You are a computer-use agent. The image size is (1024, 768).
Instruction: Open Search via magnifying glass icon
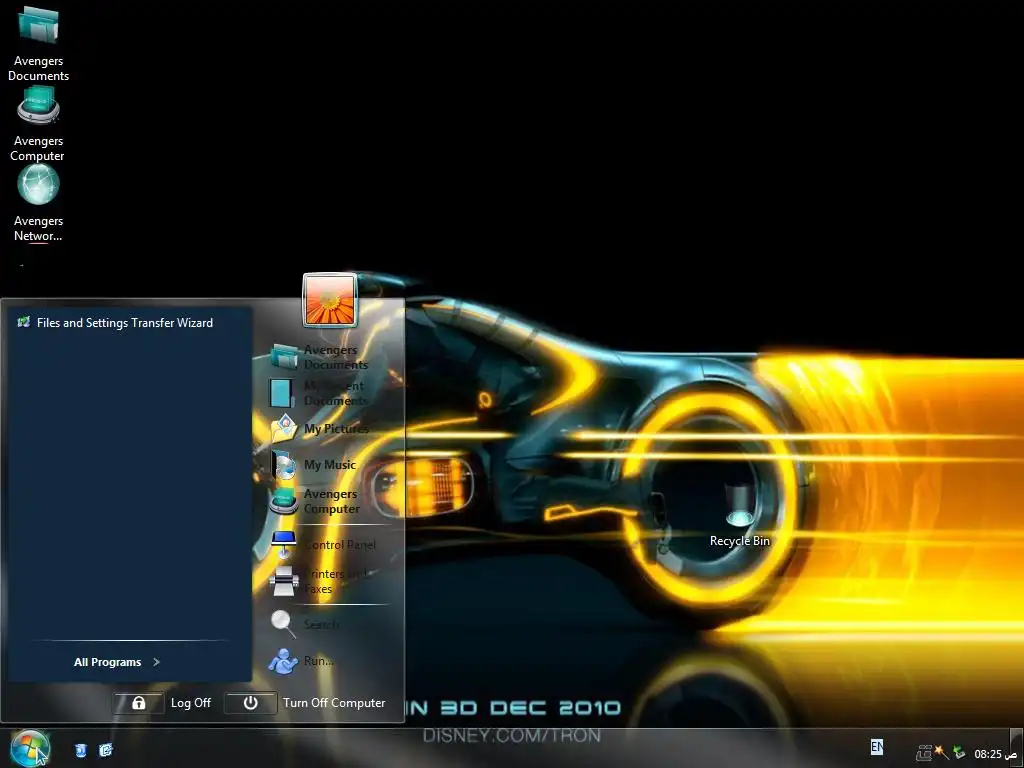(x=283, y=623)
